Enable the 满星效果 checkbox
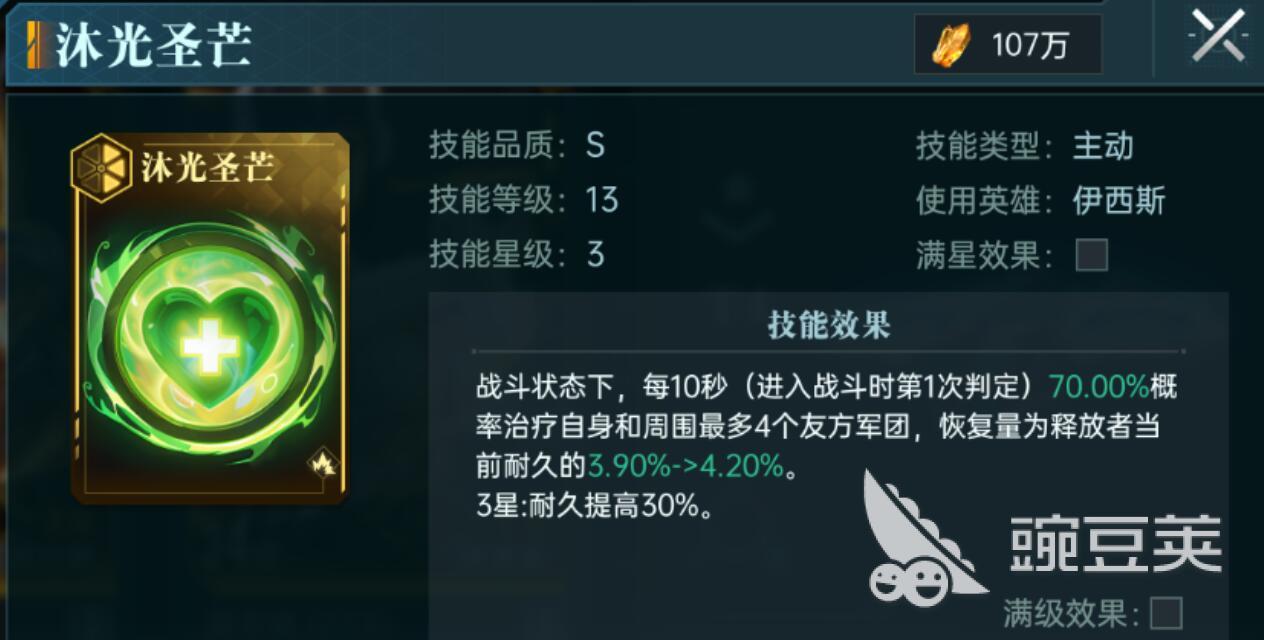 tap(1091, 255)
